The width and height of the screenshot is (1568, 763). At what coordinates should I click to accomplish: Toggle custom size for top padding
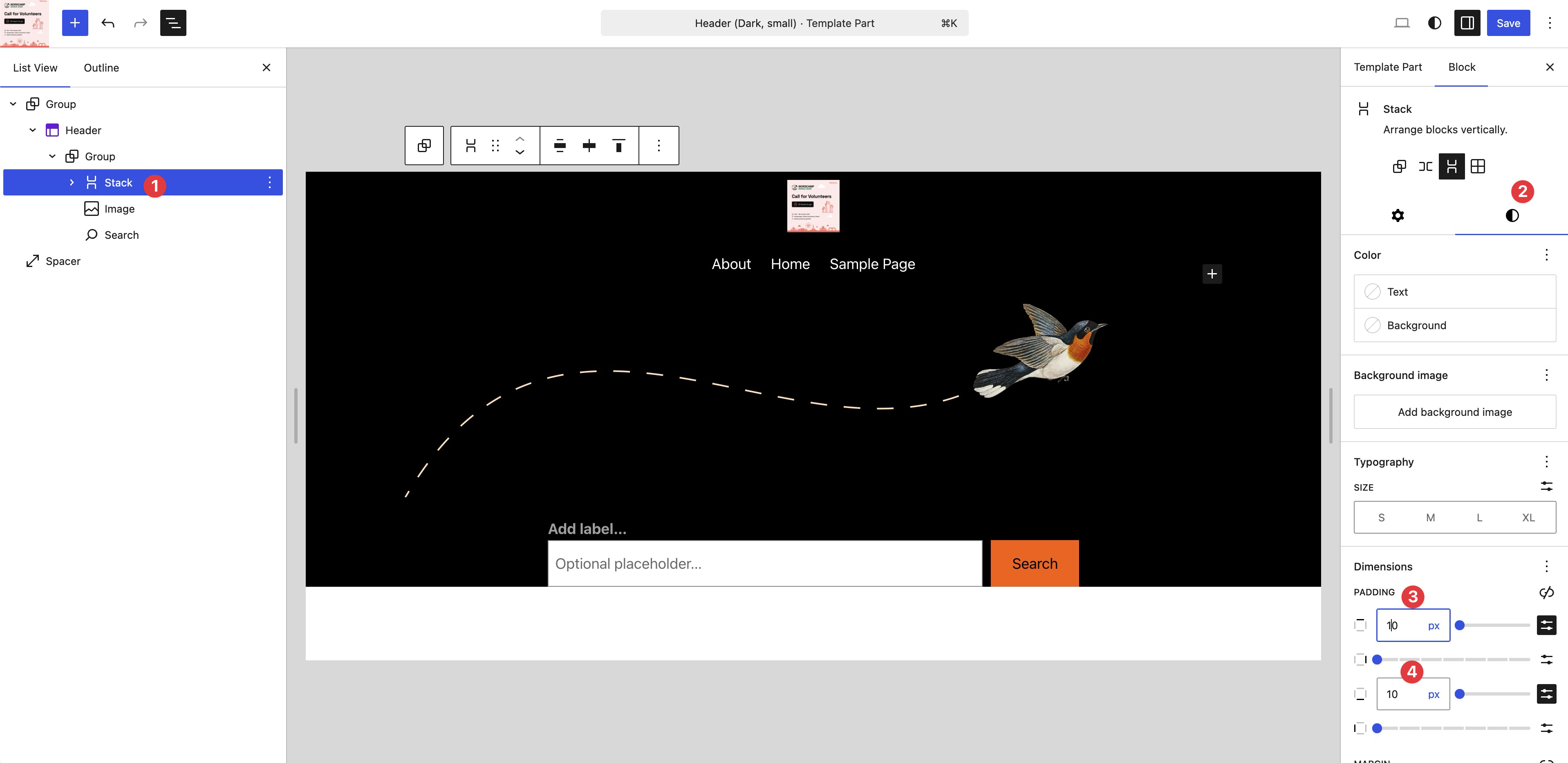point(1546,625)
